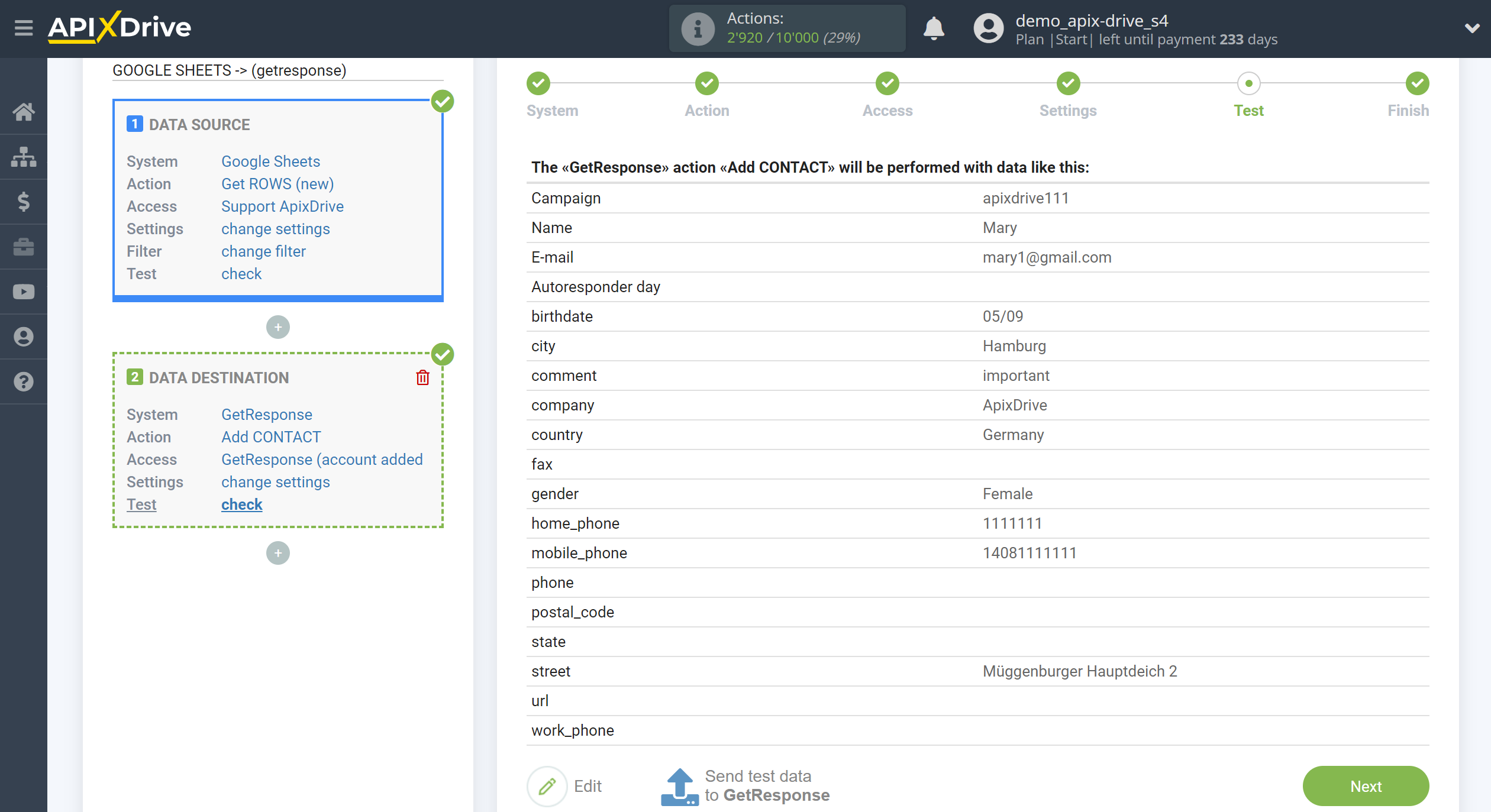1491x812 pixels.
Task: Expand the account dropdown chevron
Action: (1471, 28)
